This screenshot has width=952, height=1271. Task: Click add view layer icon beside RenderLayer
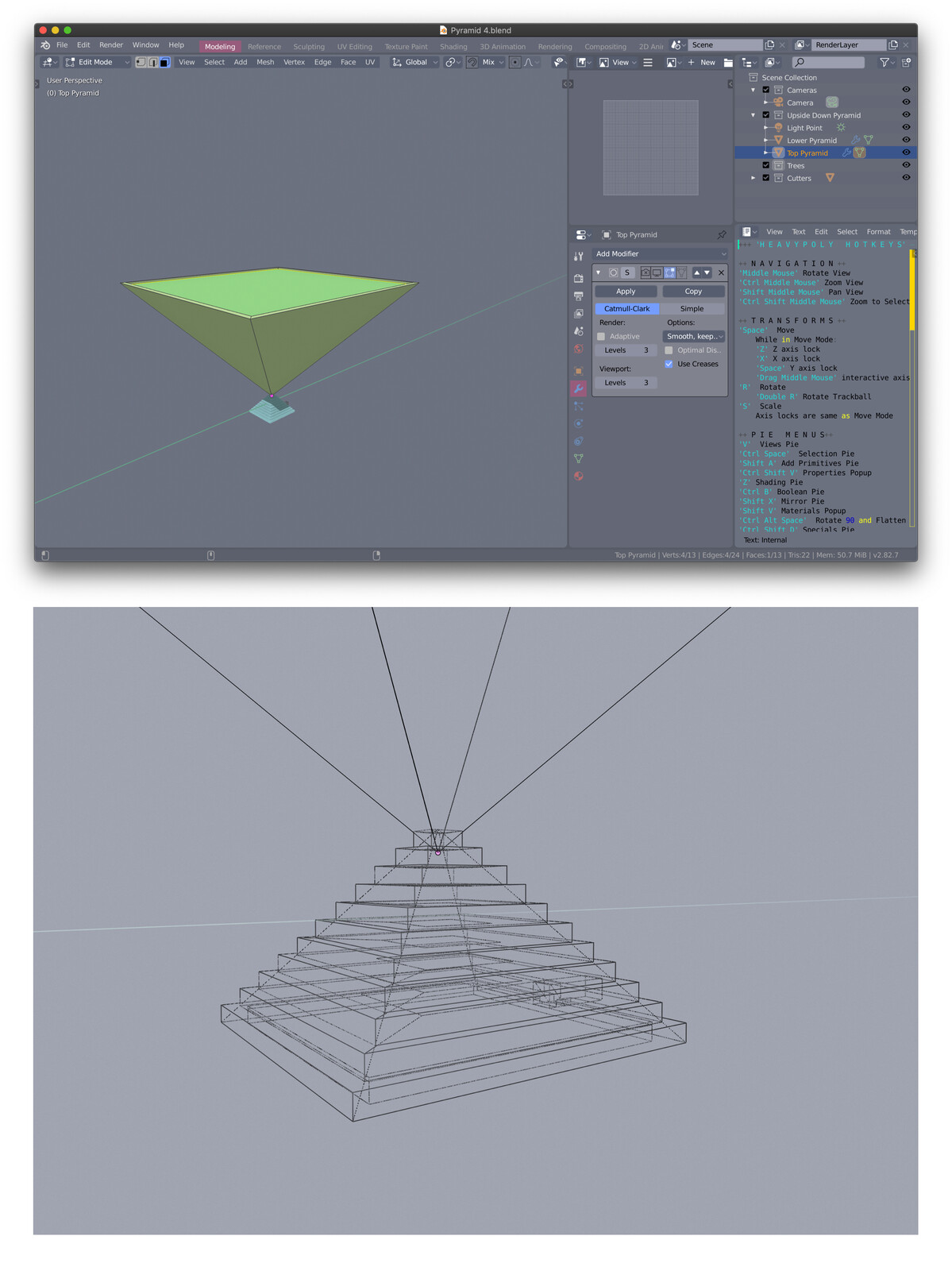893,45
